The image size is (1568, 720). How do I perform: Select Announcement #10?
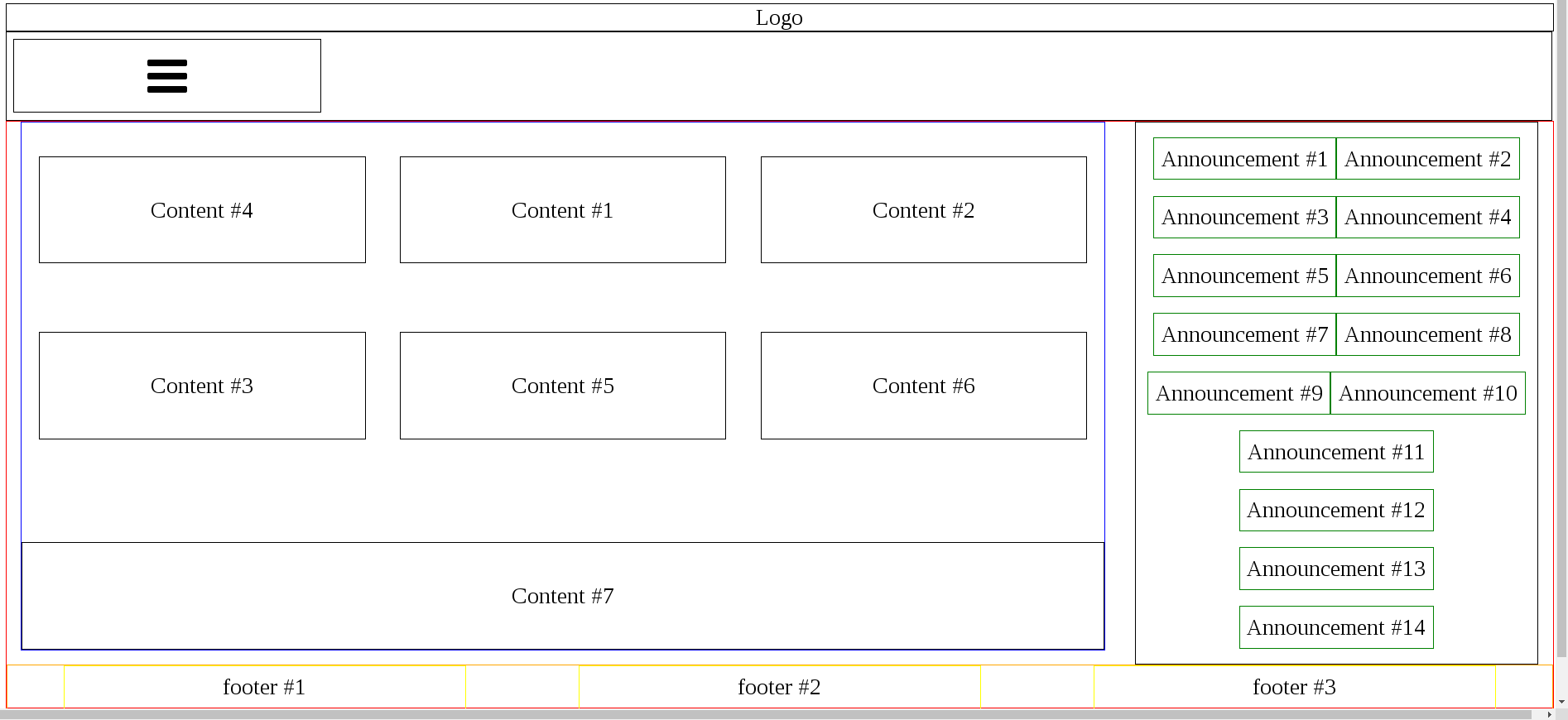click(x=1427, y=393)
